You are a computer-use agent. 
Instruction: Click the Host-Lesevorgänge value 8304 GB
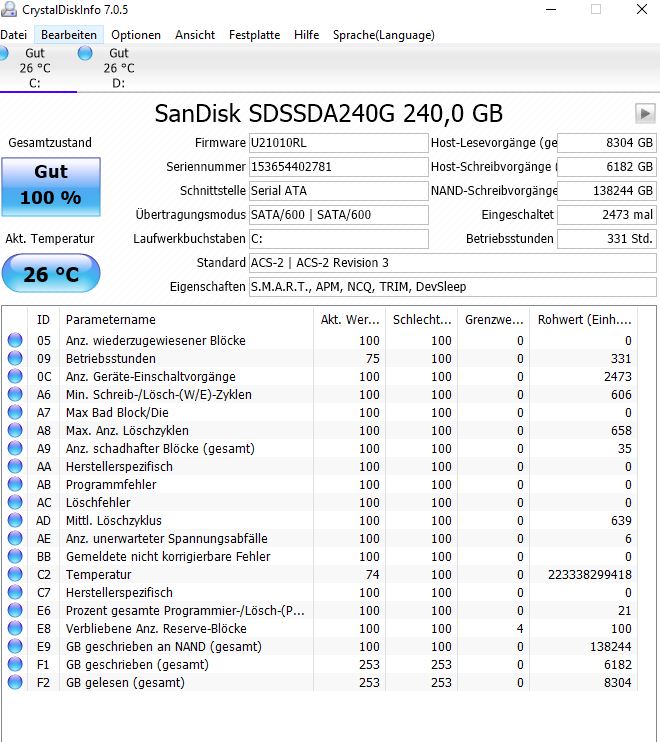607,143
